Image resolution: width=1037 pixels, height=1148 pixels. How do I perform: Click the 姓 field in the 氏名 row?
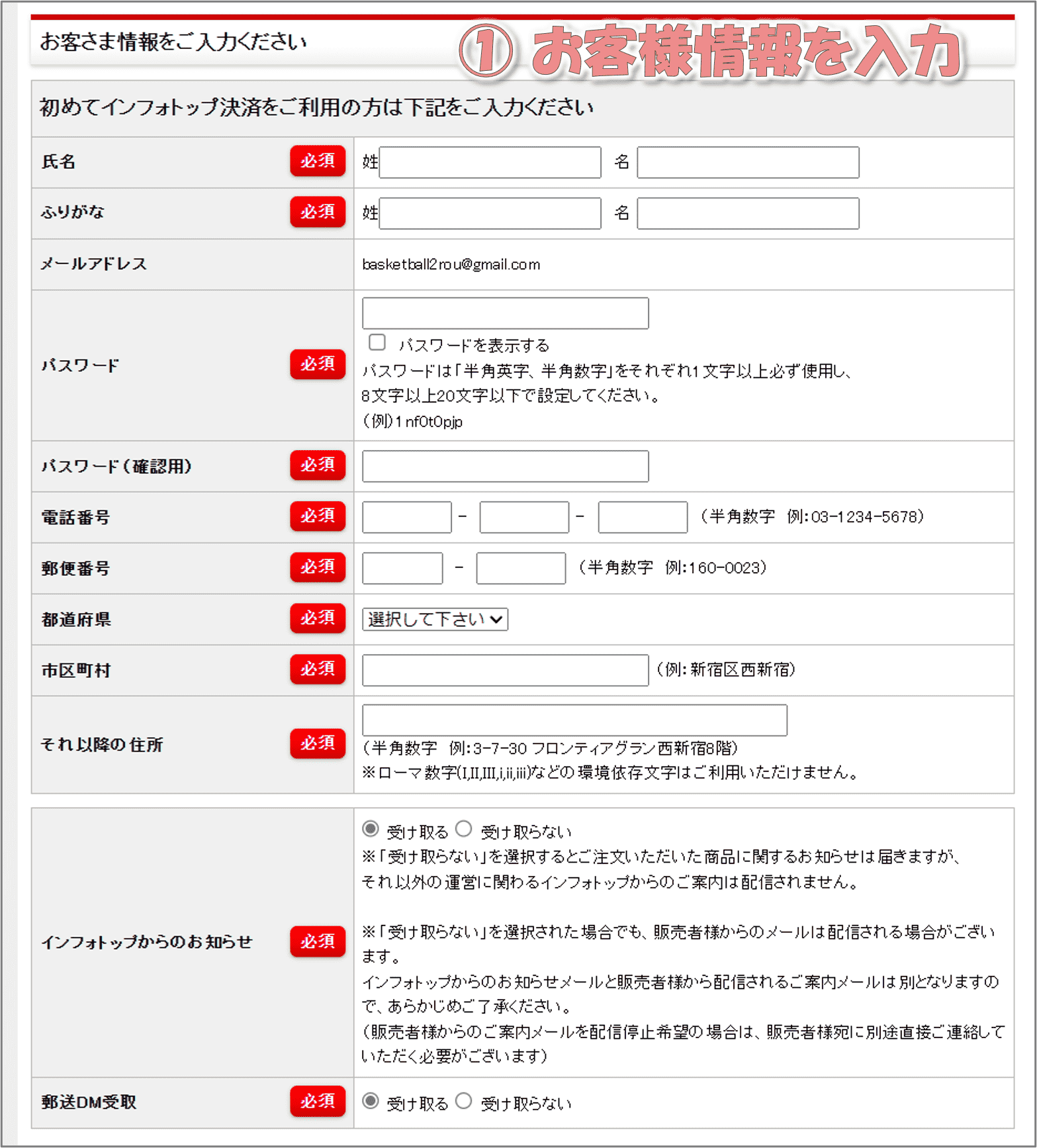(x=490, y=162)
